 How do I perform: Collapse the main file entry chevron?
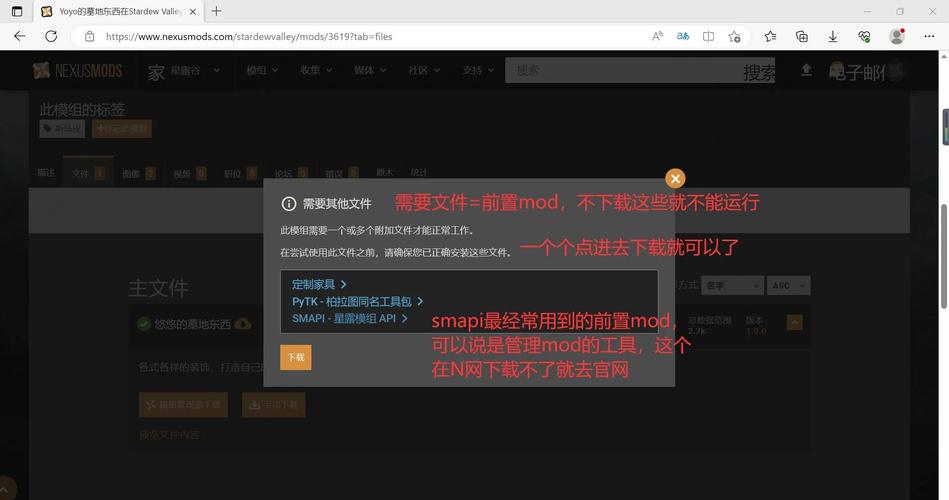coord(794,323)
